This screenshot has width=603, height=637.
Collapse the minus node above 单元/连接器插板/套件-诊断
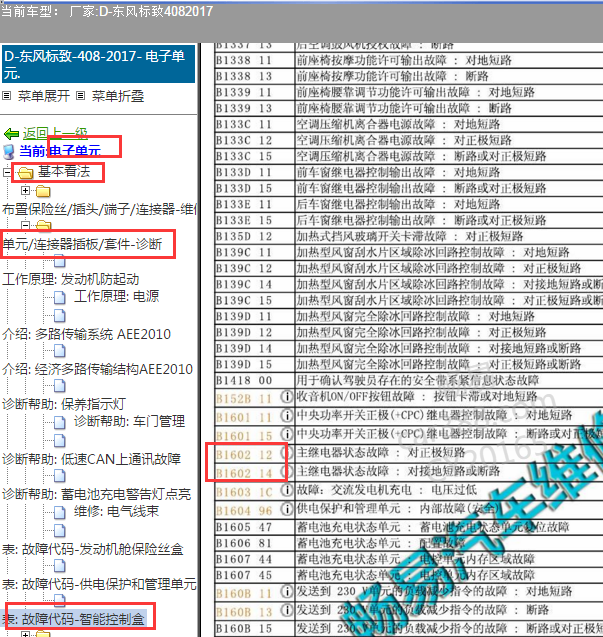[x=25, y=225]
